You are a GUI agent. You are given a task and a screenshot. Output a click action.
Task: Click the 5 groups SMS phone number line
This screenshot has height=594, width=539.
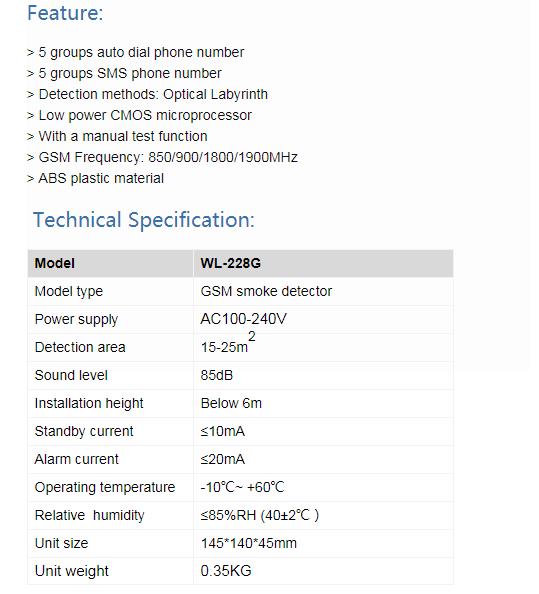124,73
